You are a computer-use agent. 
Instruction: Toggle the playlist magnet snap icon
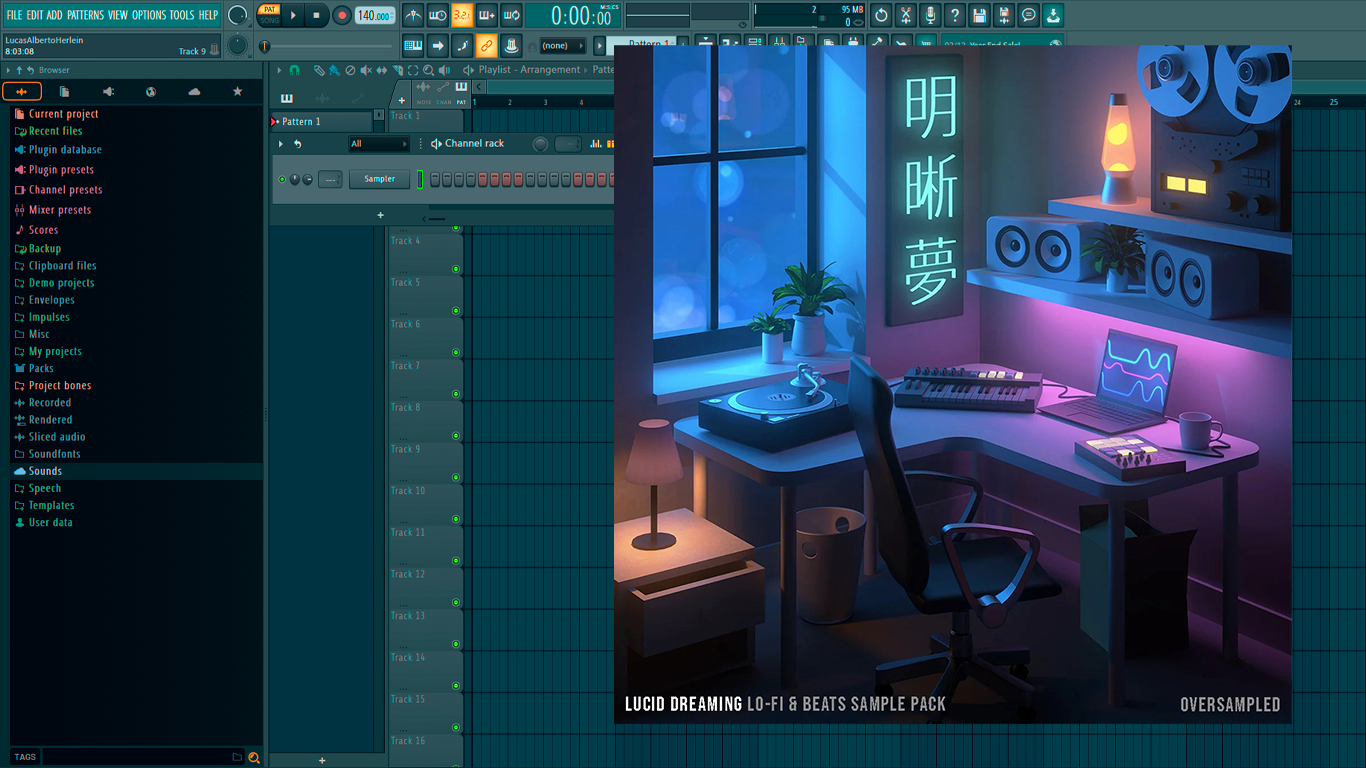pyautogui.click(x=294, y=70)
